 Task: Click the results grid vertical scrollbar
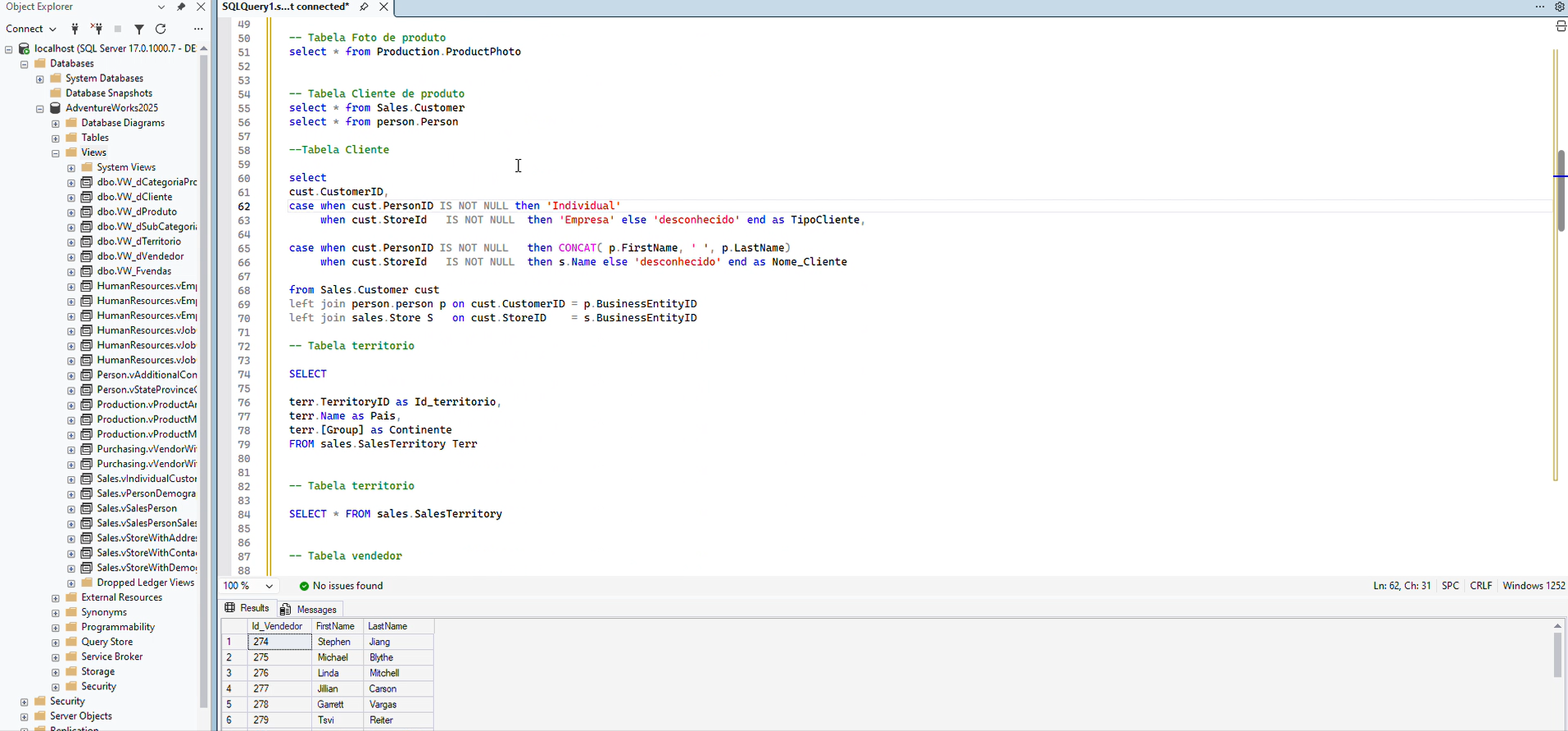click(x=1557, y=656)
